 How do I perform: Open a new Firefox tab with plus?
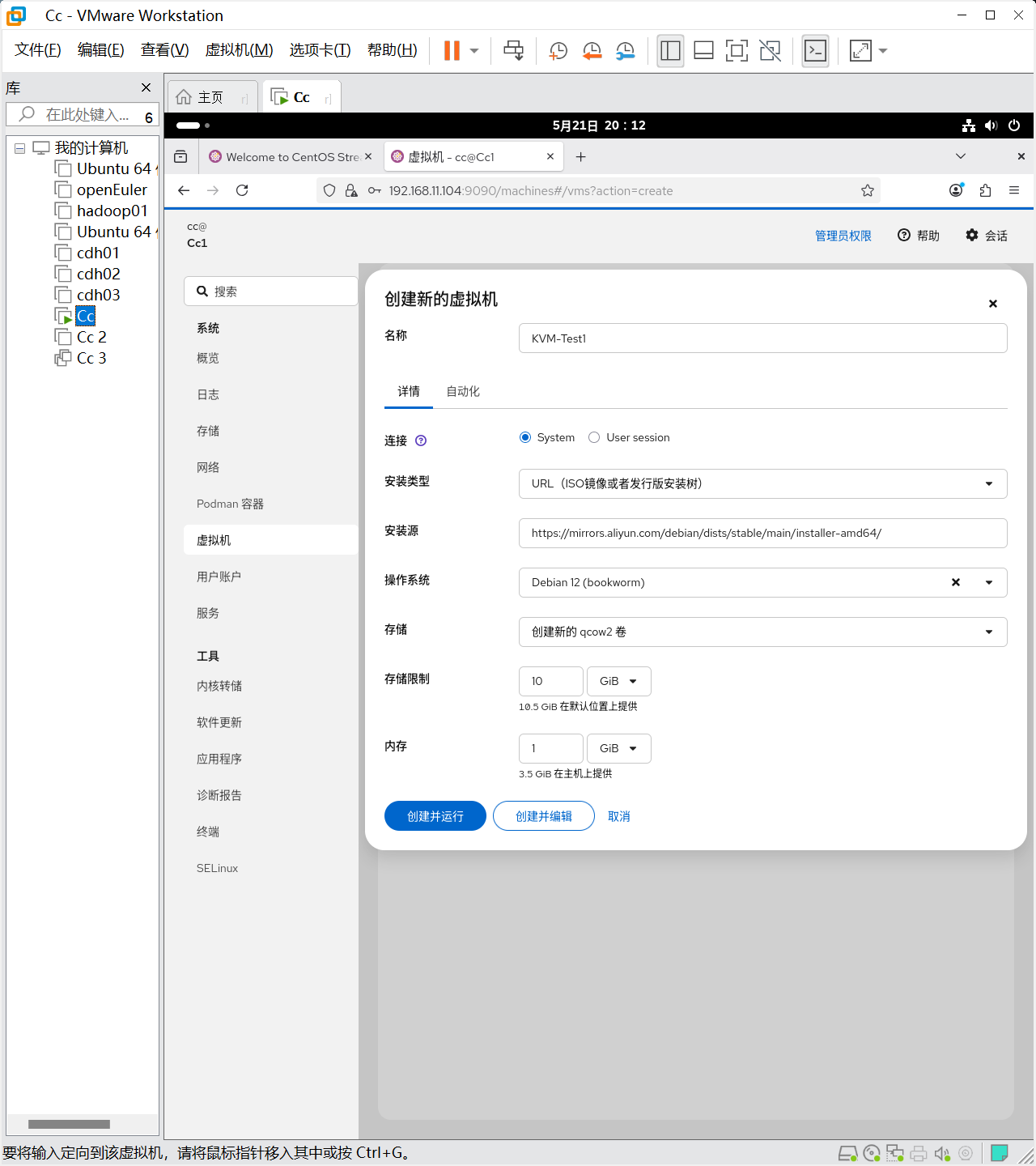pyautogui.click(x=580, y=157)
